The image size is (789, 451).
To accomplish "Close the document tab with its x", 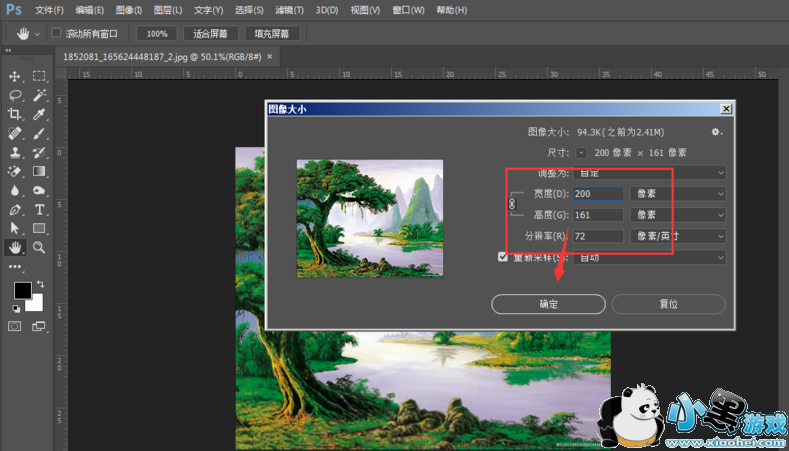I will pos(270,57).
